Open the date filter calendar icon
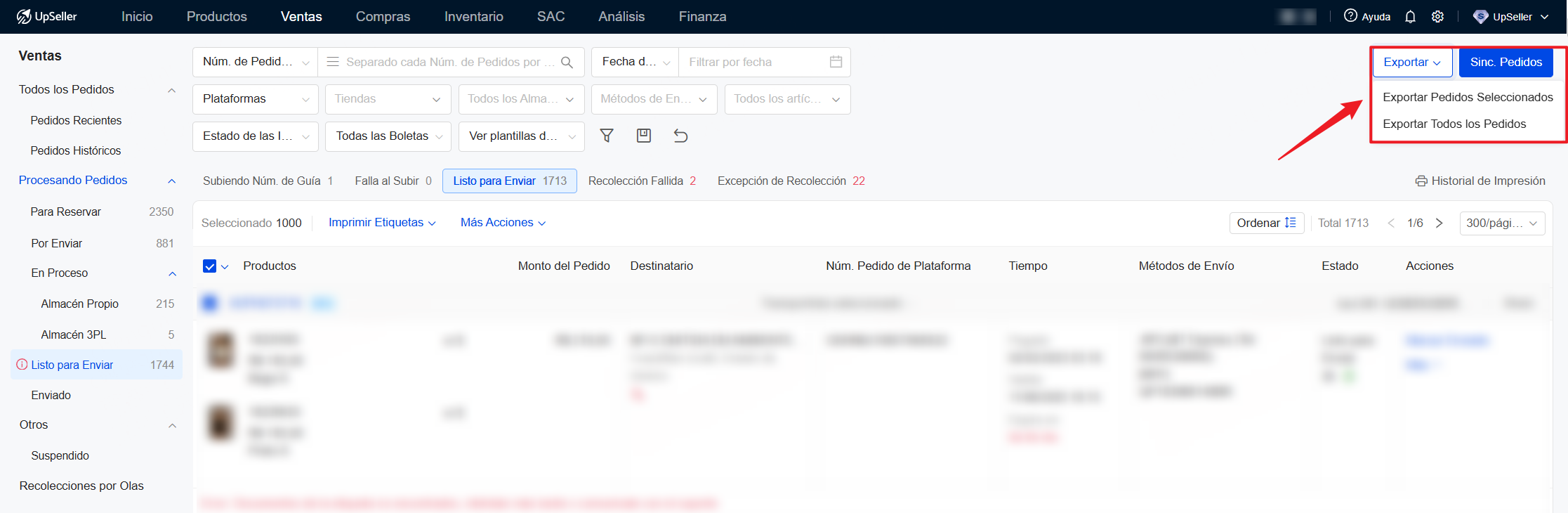 pos(836,62)
